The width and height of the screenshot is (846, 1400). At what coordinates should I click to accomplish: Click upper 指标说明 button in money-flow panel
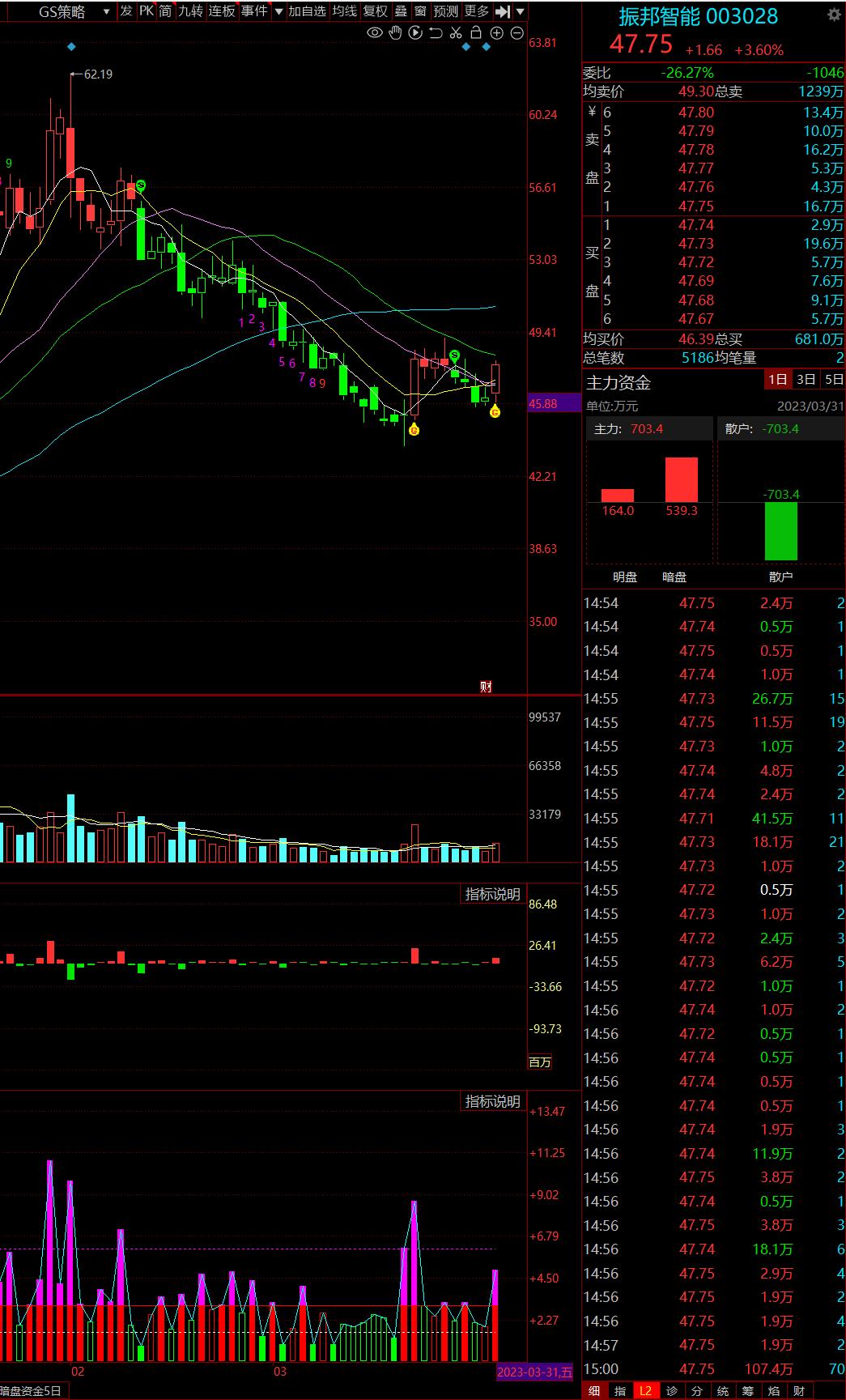pyautogui.click(x=492, y=894)
